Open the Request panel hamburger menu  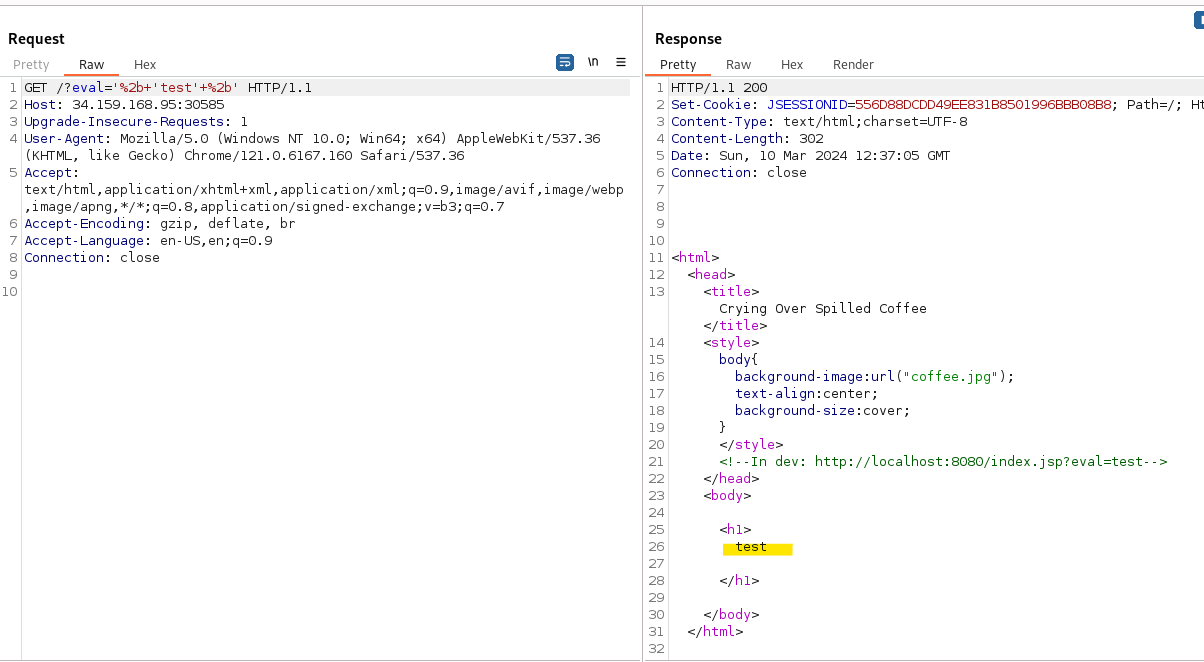(621, 62)
